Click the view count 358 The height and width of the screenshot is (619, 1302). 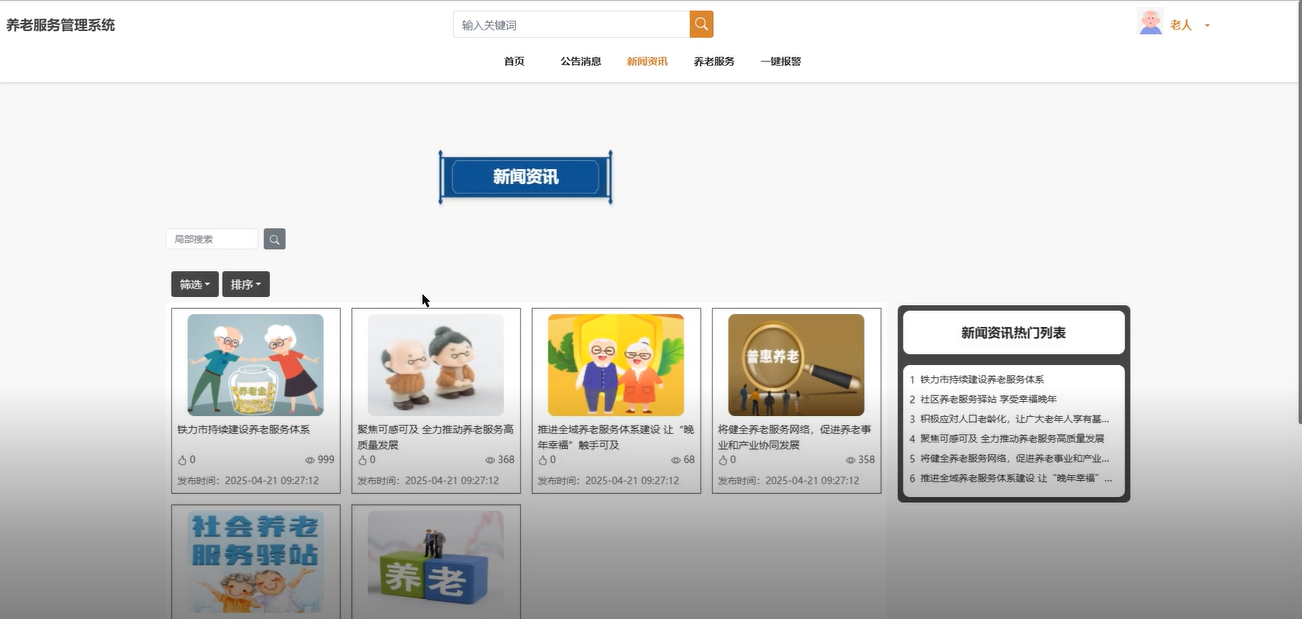click(866, 460)
